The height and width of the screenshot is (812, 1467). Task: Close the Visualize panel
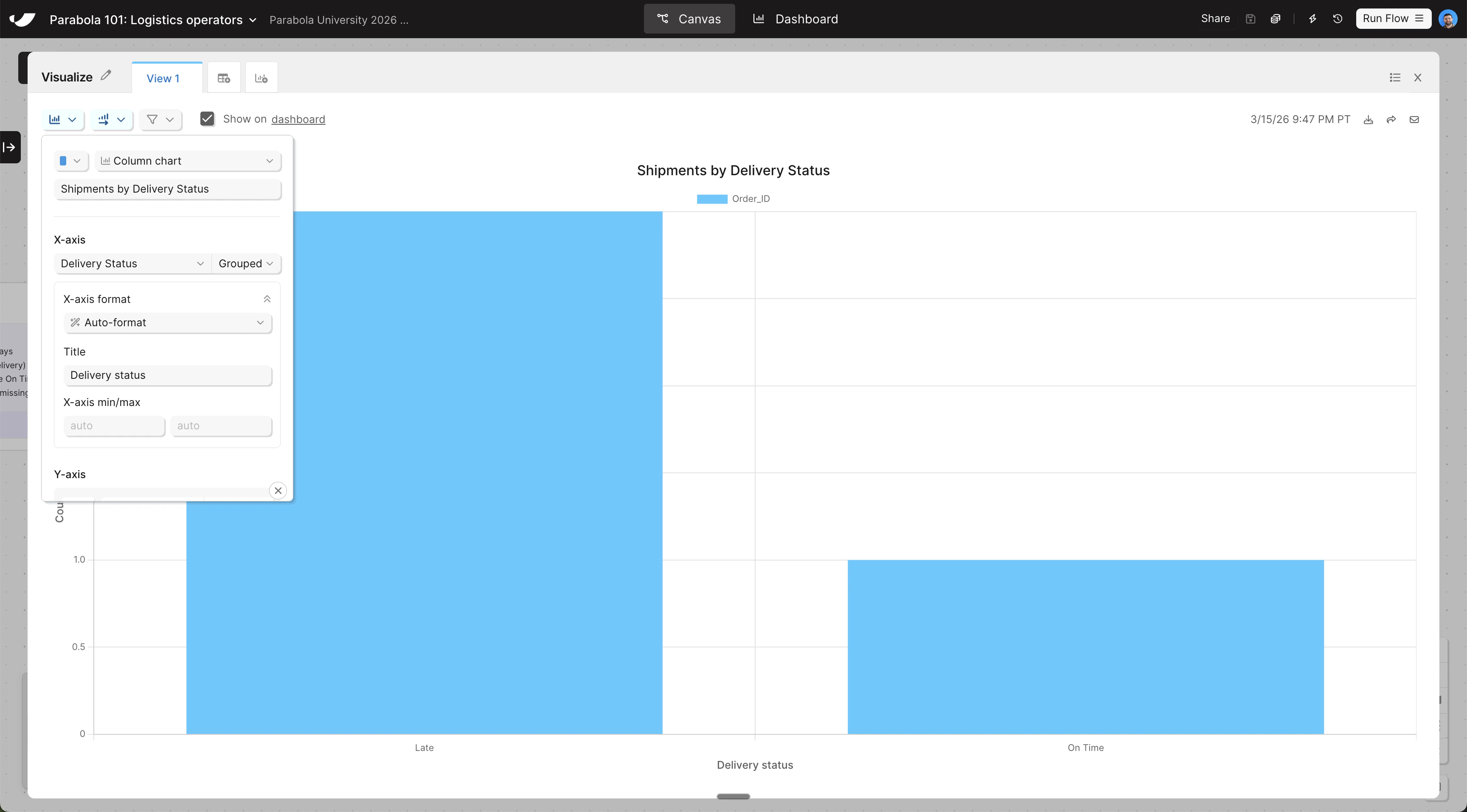point(1418,77)
